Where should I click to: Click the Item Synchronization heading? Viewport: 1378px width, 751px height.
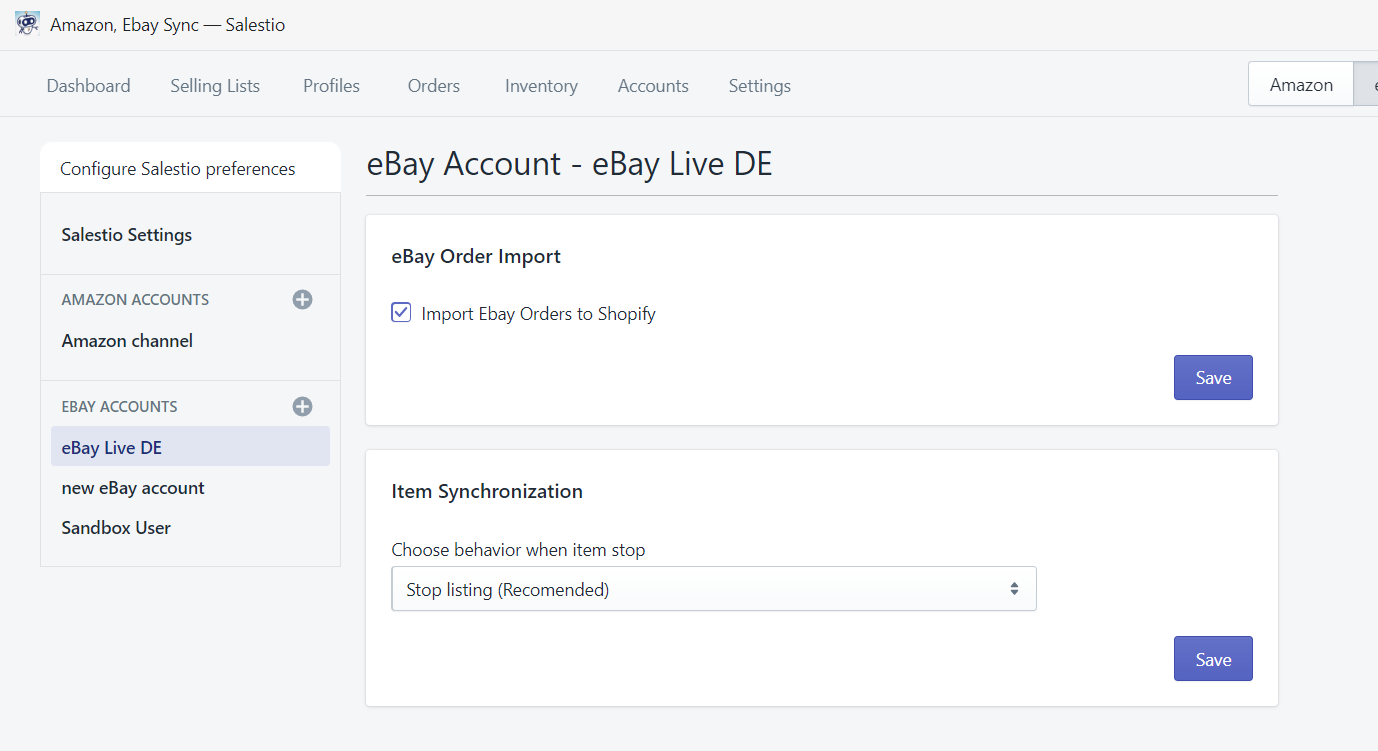(x=487, y=492)
